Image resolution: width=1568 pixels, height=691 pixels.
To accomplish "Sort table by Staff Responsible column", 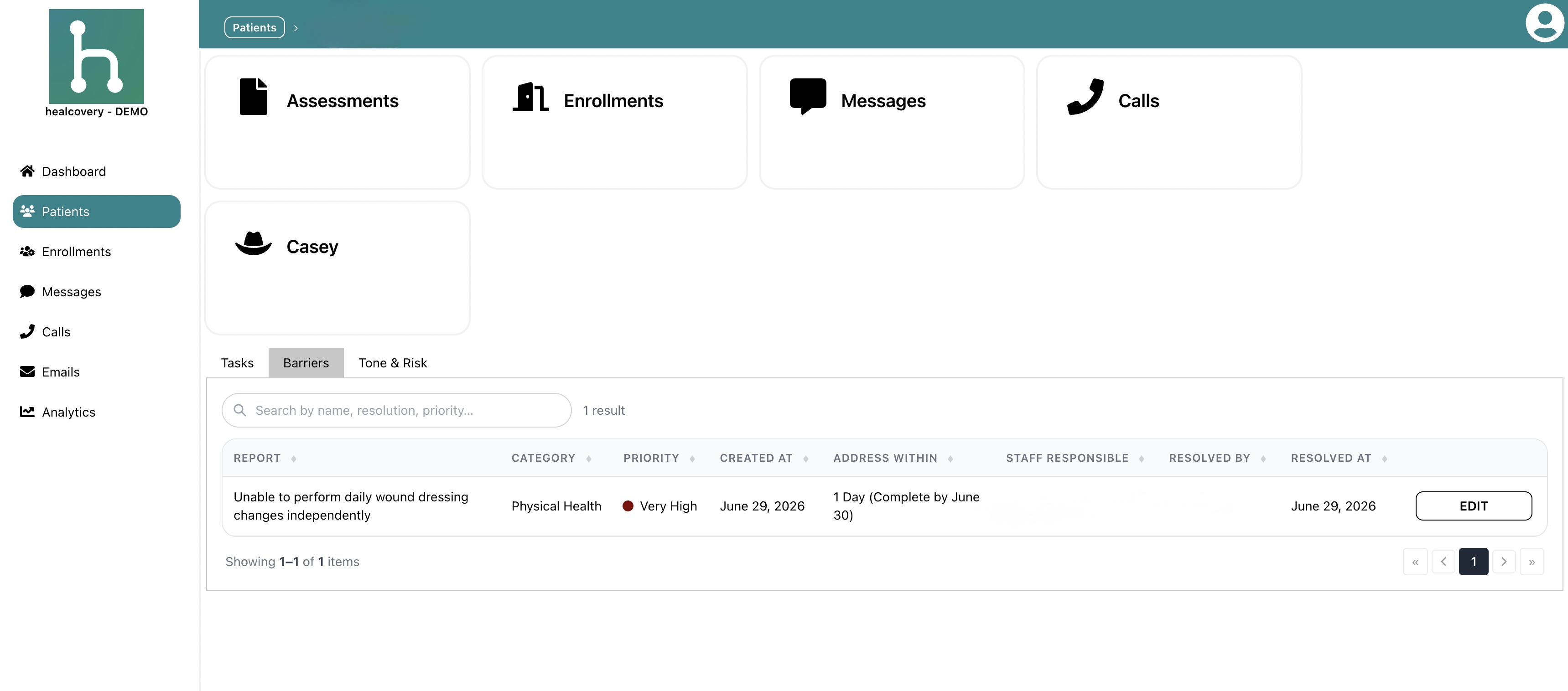I will pyautogui.click(x=1141, y=459).
